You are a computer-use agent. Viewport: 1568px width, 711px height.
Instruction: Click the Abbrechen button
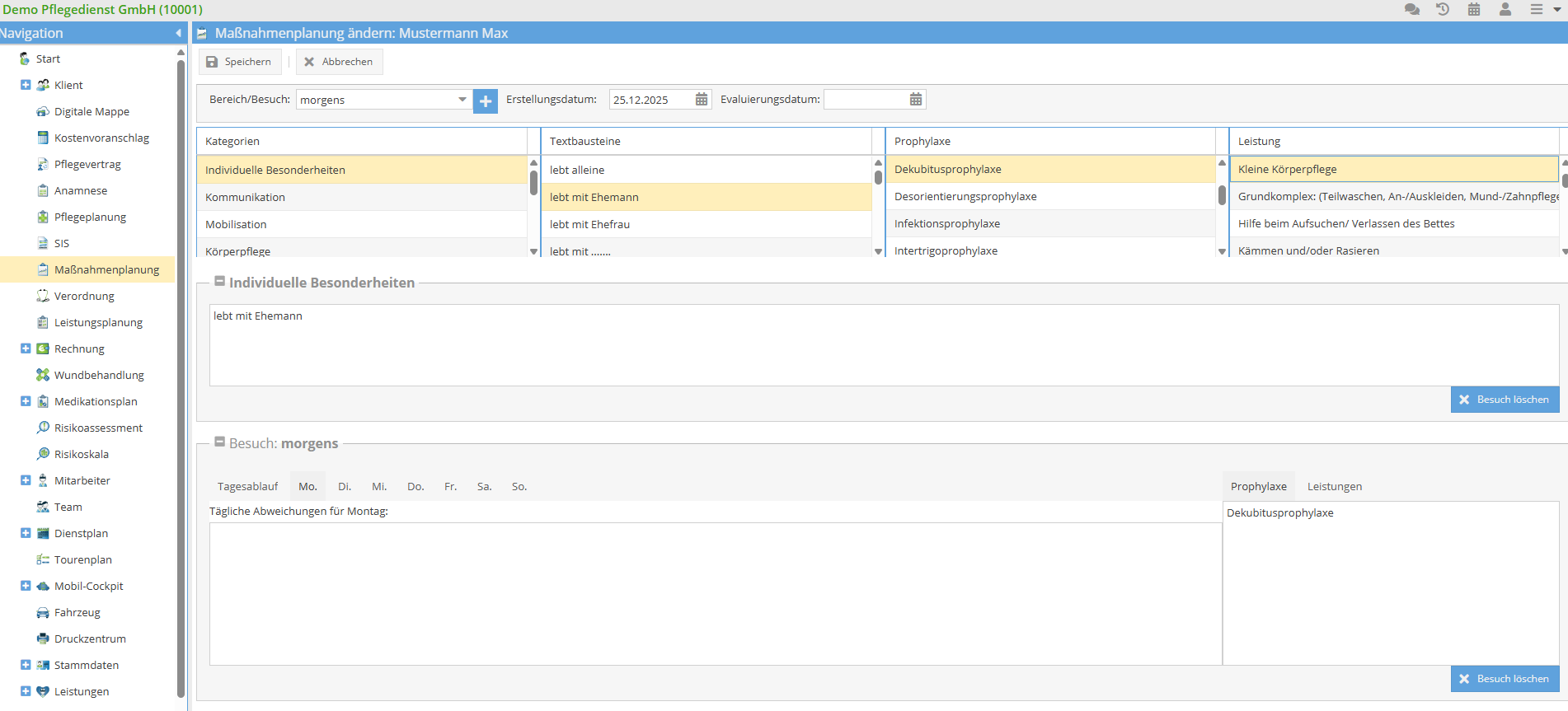point(339,62)
